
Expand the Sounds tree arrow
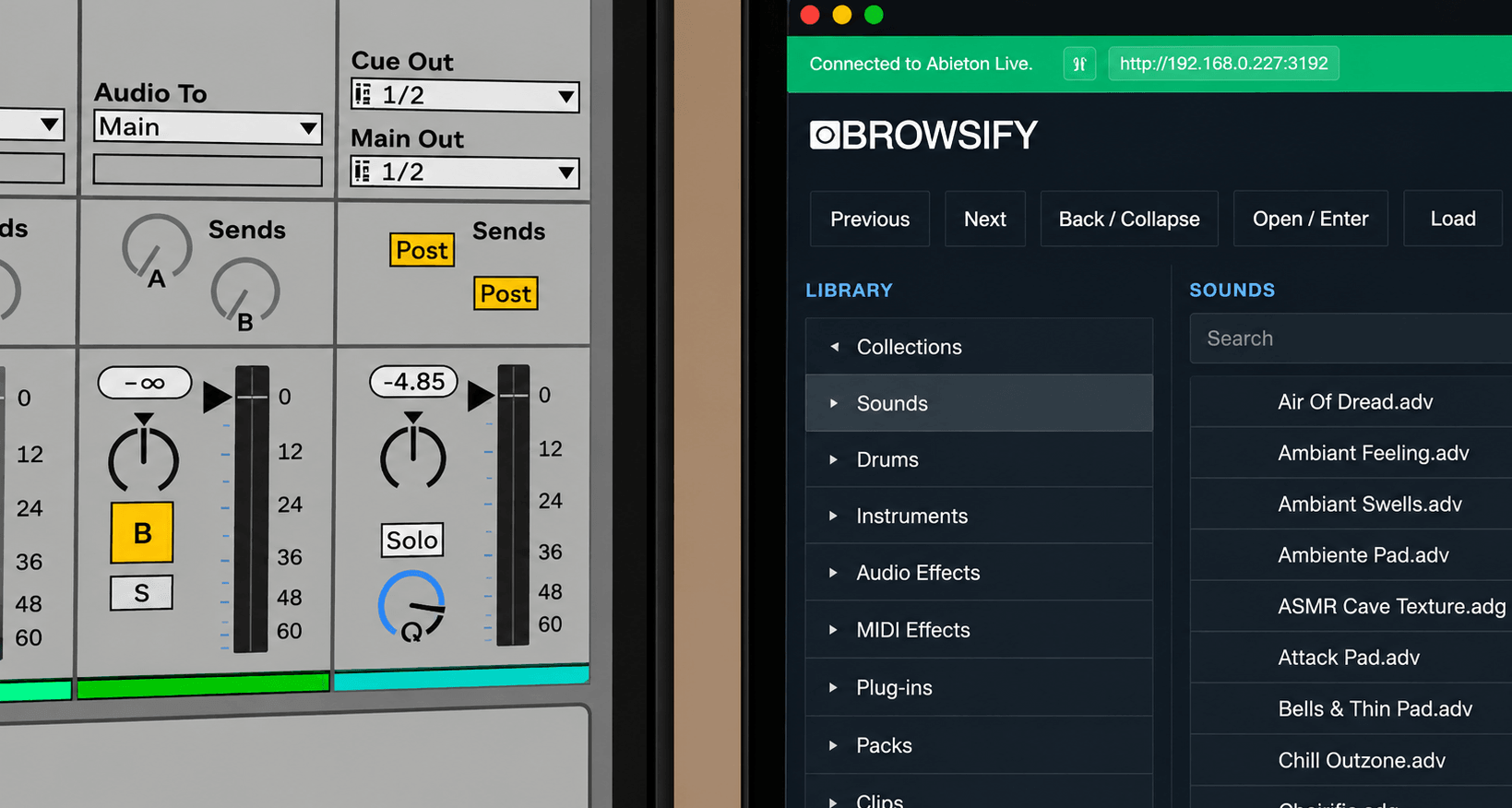tap(834, 403)
